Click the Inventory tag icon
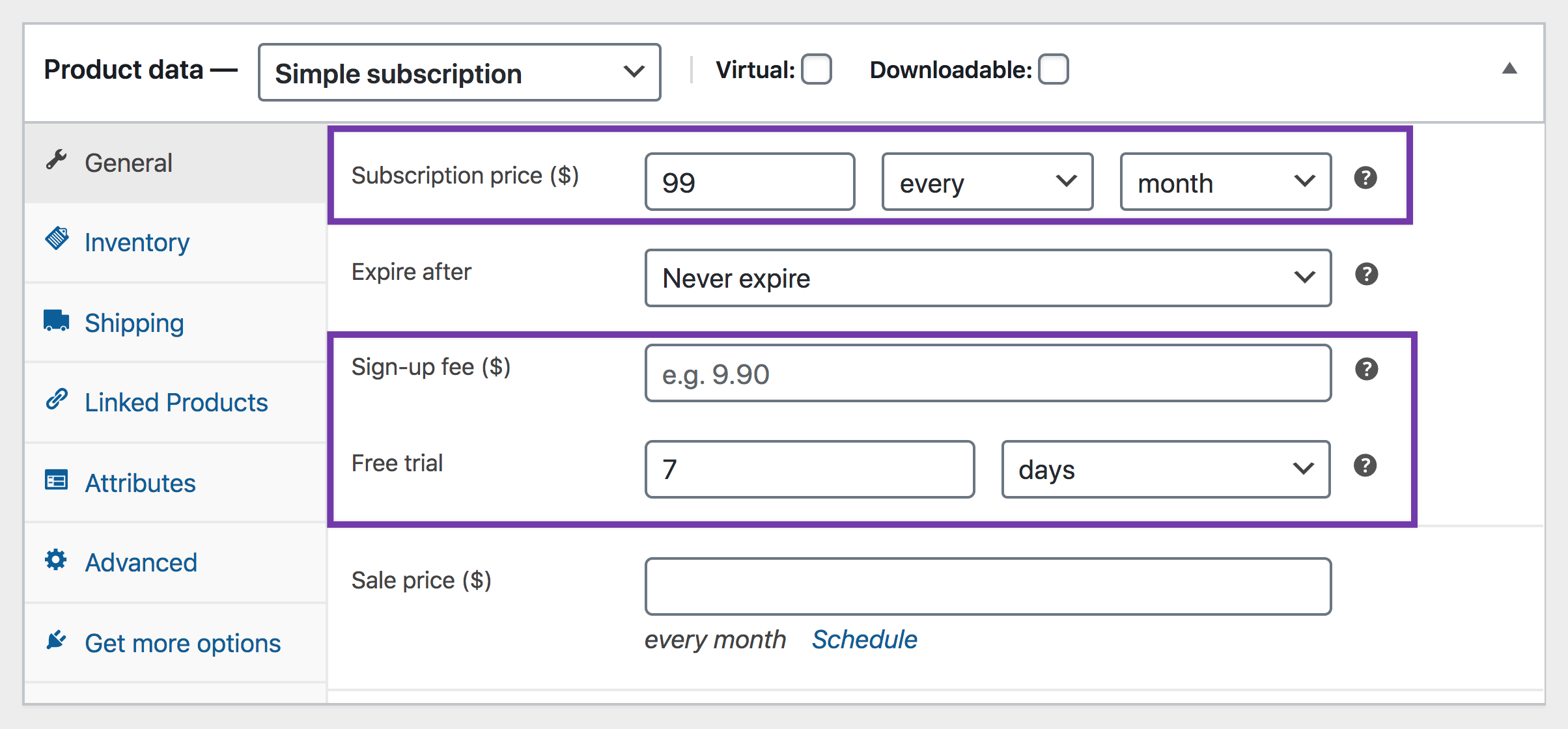This screenshot has width=1568, height=729. tap(57, 240)
